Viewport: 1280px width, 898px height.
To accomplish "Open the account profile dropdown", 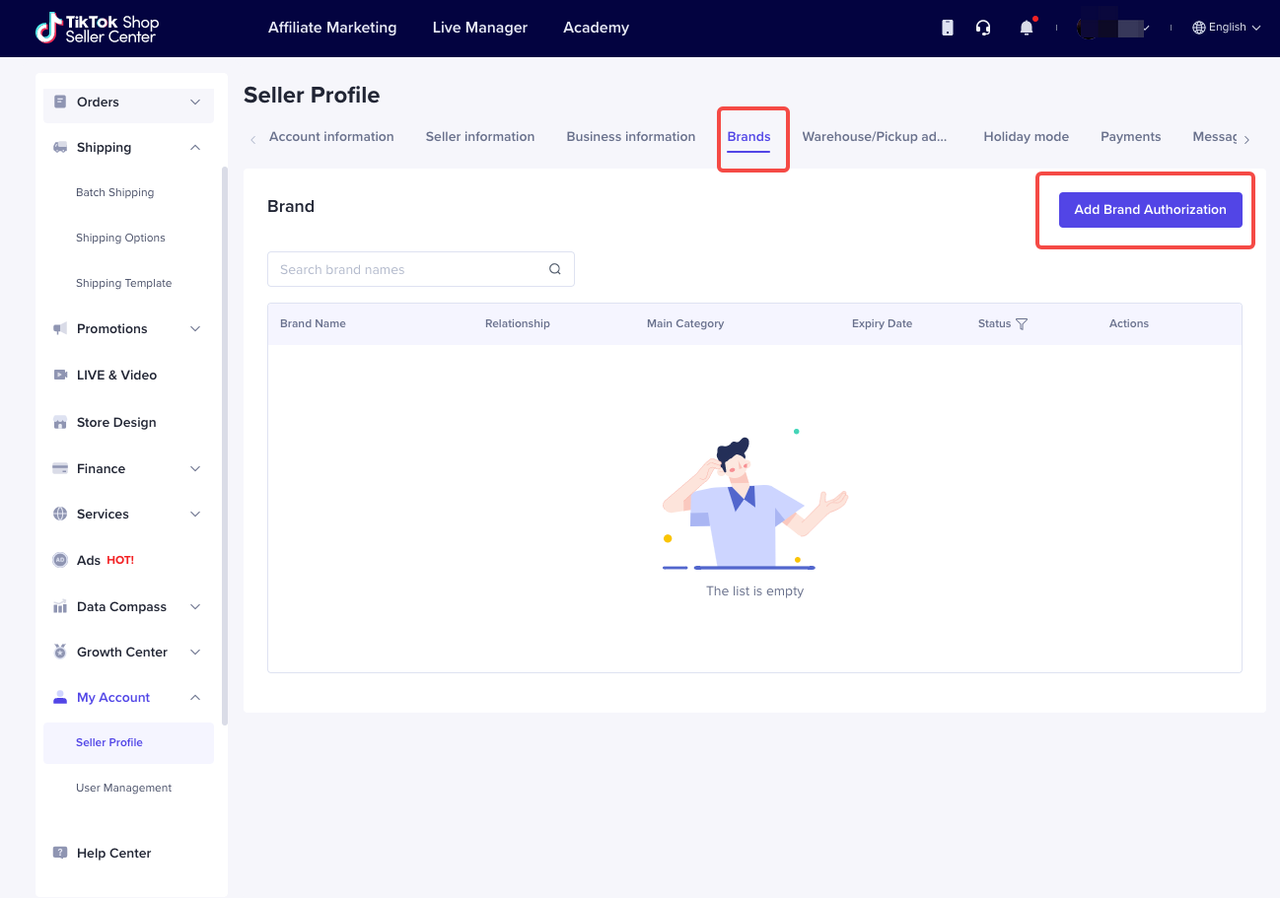I will point(1113,28).
